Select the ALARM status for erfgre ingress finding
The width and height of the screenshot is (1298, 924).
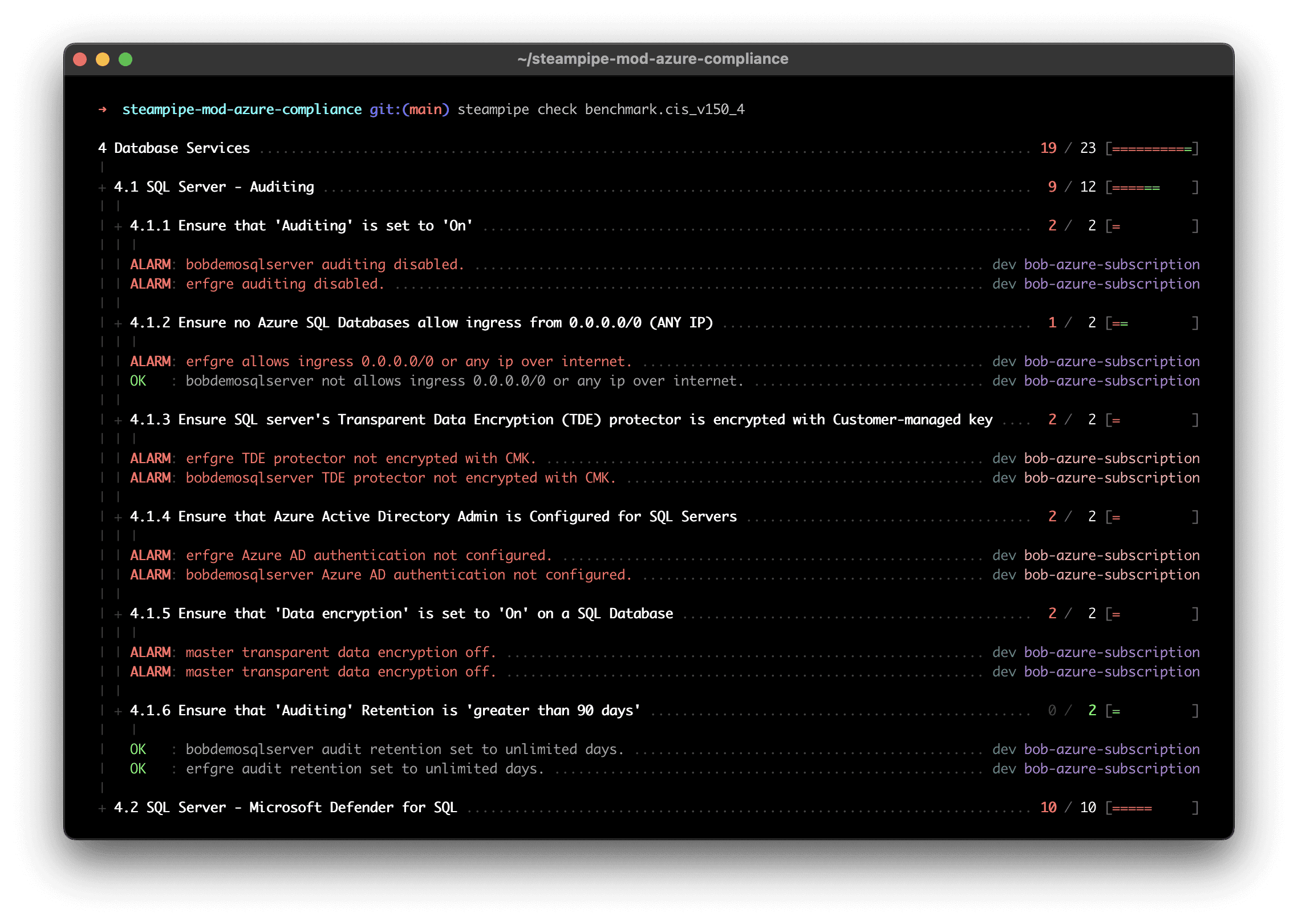click(x=150, y=360)
